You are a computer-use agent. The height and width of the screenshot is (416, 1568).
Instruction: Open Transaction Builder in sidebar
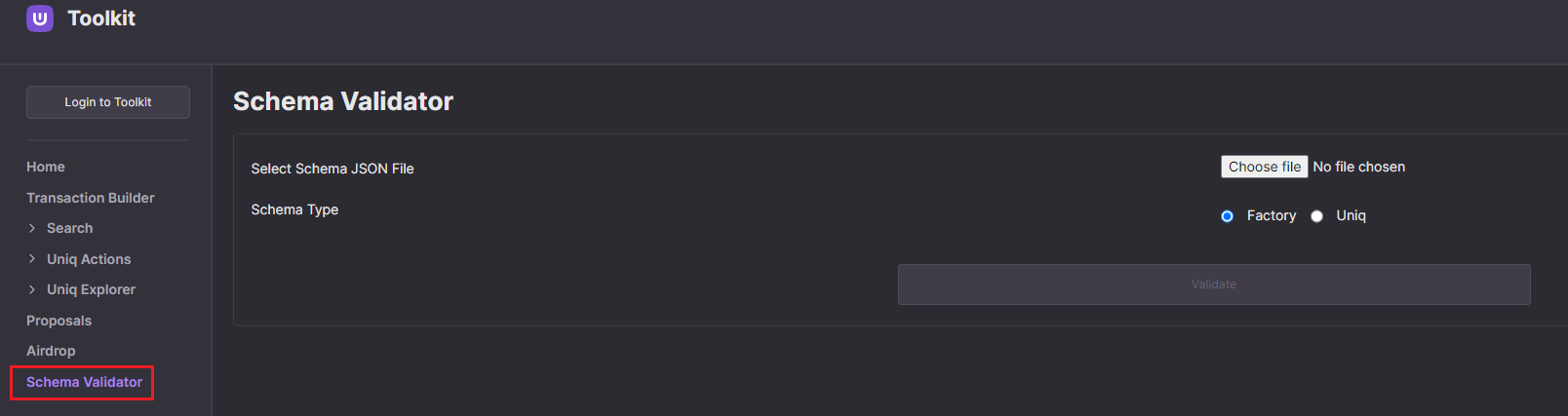(x=91, y=198)
